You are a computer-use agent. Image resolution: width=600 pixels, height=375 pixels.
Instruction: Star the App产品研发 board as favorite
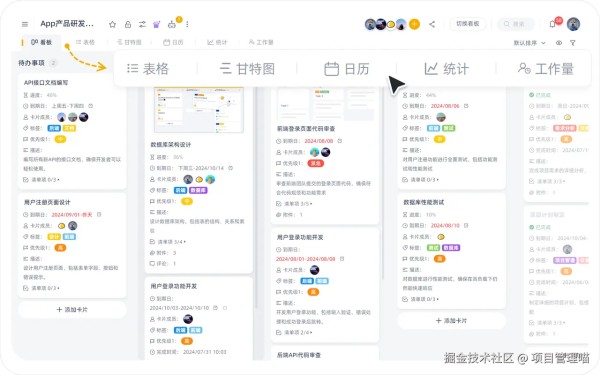(x=112, y=24)
